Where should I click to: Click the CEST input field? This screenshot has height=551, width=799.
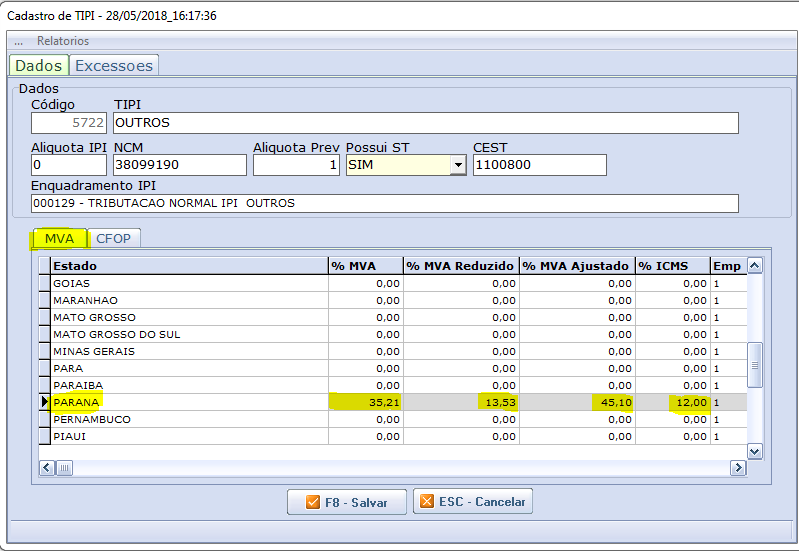[539, 165]
